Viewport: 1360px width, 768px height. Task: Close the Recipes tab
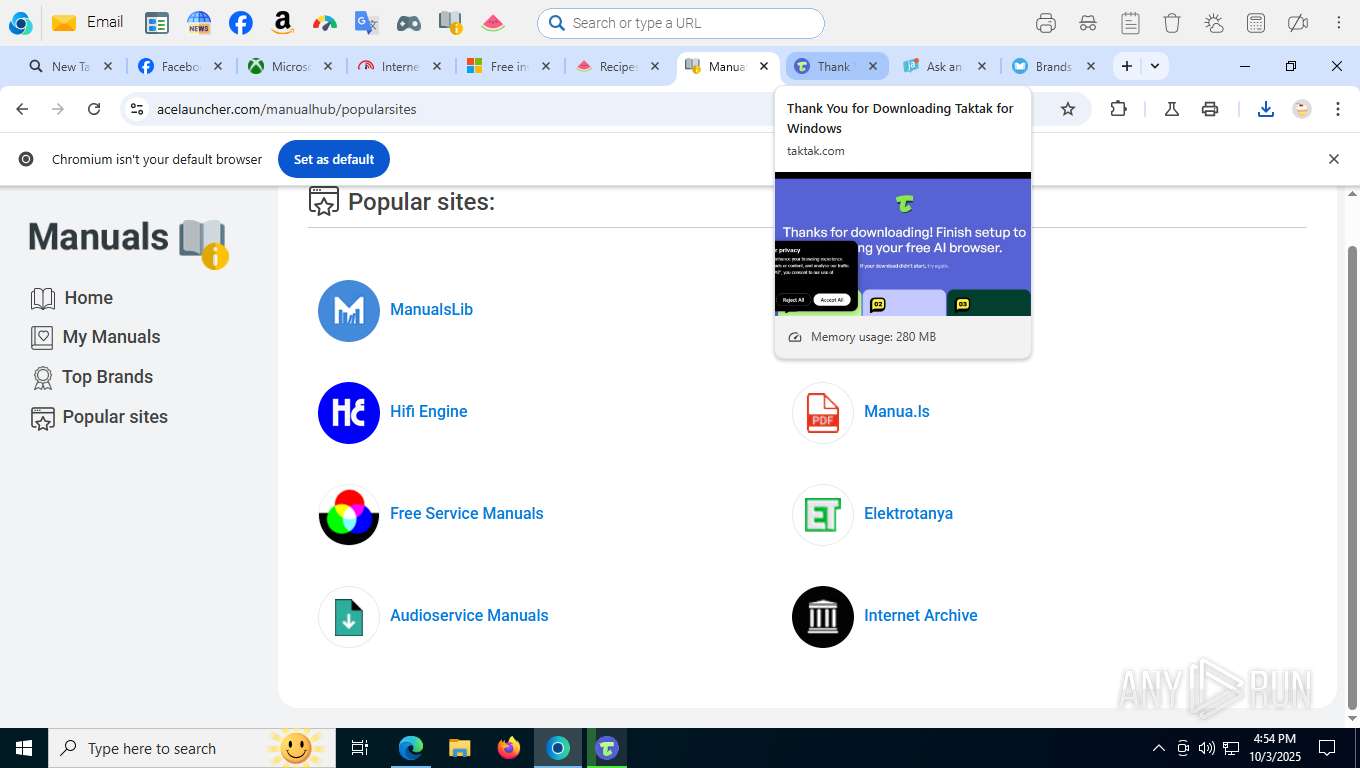(x=655, y=66)
